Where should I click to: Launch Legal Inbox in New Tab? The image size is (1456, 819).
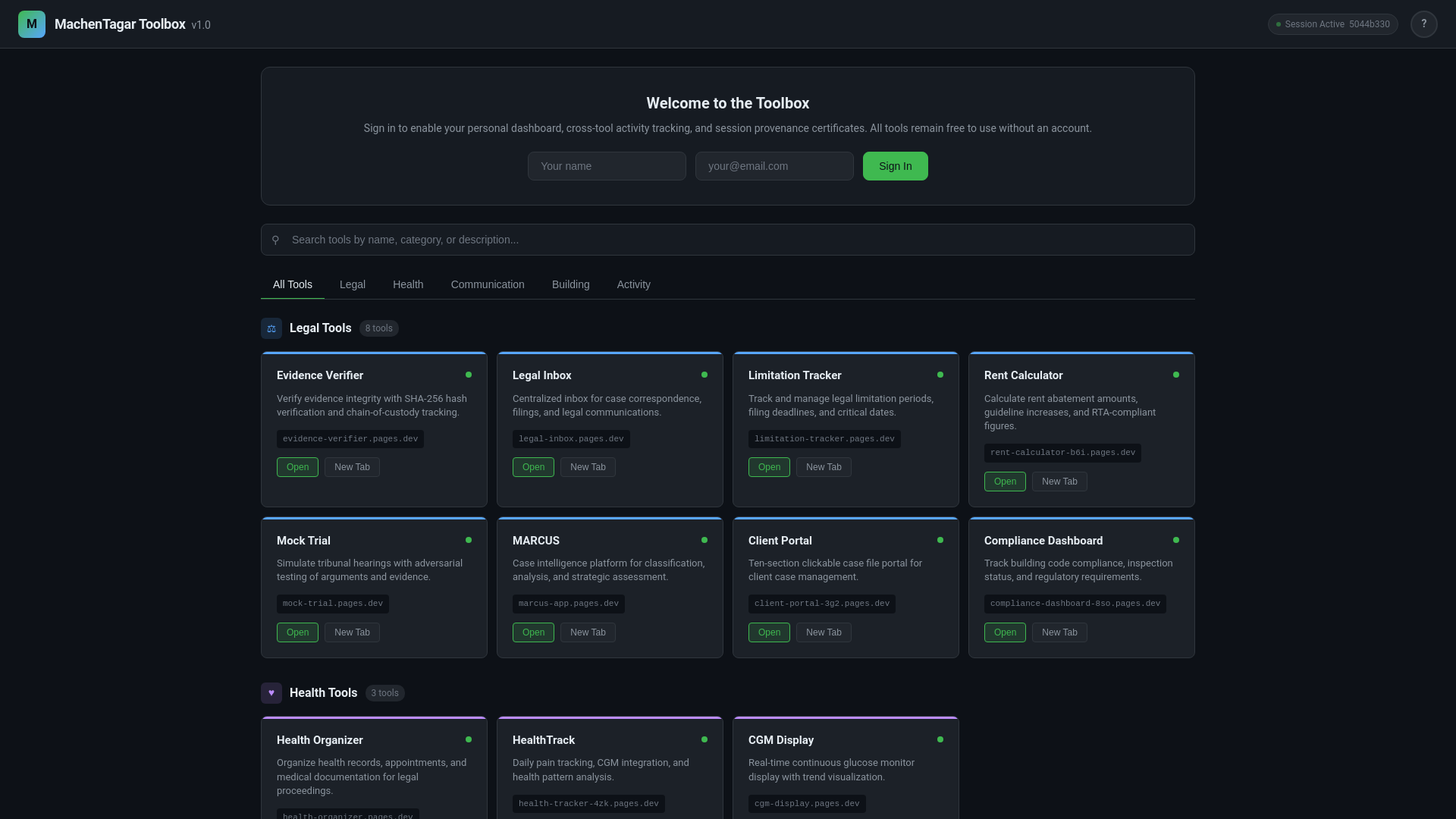click(x=588, y=467)
